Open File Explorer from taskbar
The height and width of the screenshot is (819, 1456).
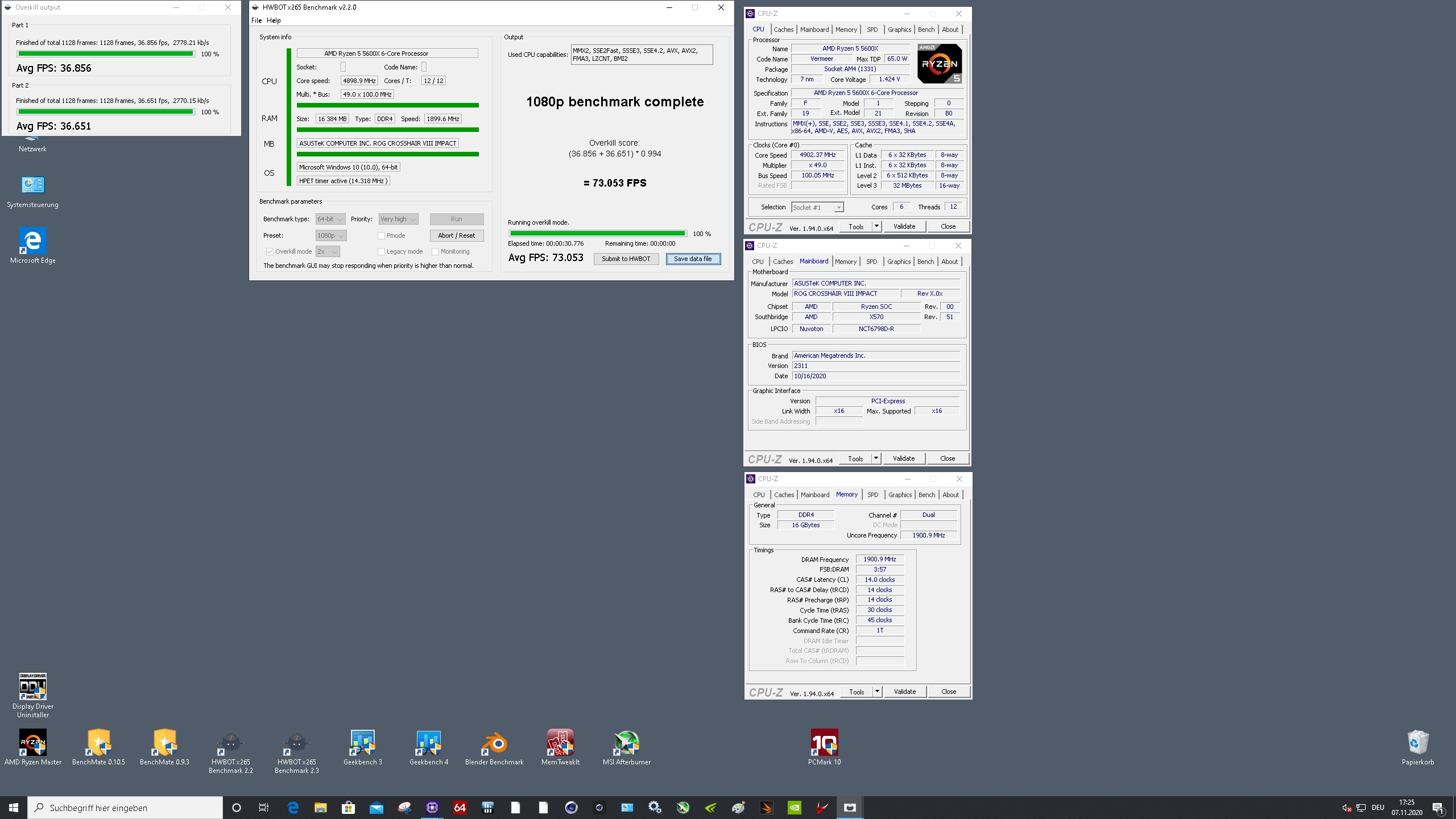point(320,808)
